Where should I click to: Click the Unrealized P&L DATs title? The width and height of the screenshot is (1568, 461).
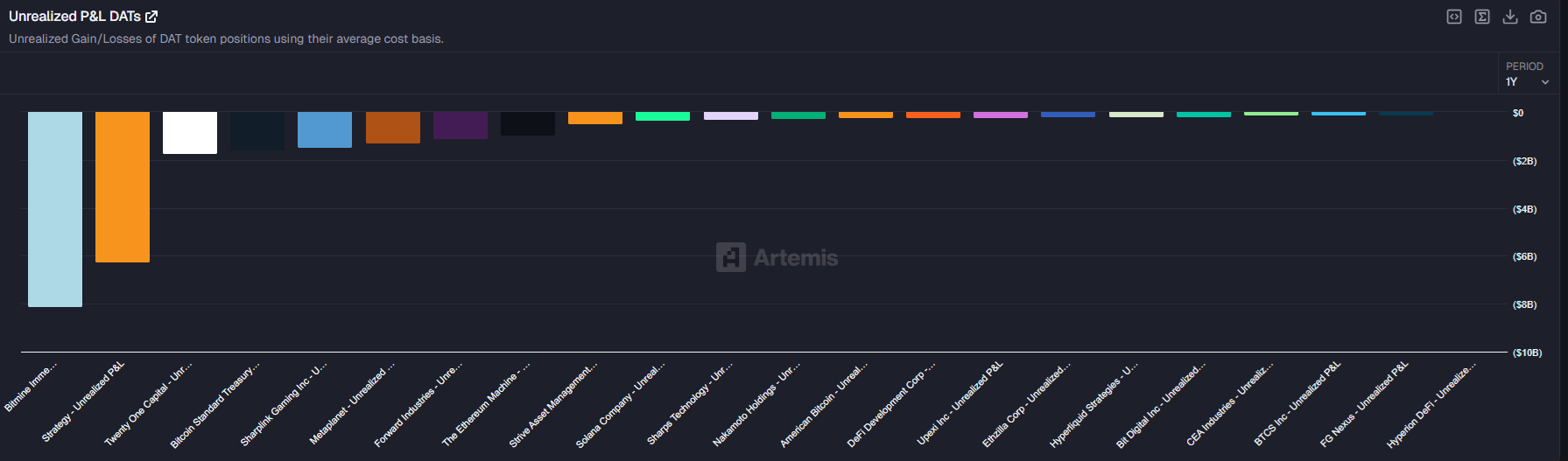coord(74,17)
